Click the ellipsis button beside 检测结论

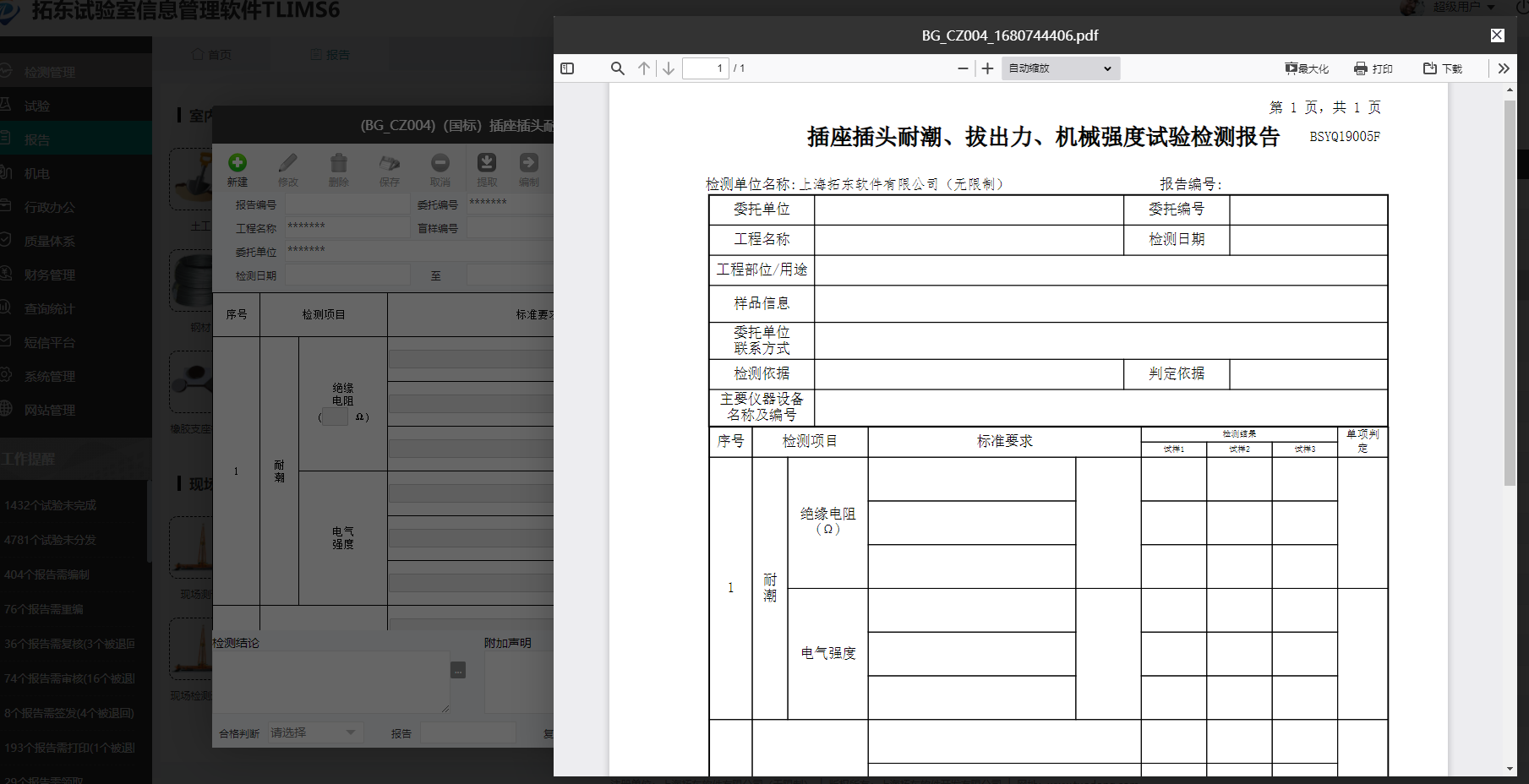coord(458,670)
